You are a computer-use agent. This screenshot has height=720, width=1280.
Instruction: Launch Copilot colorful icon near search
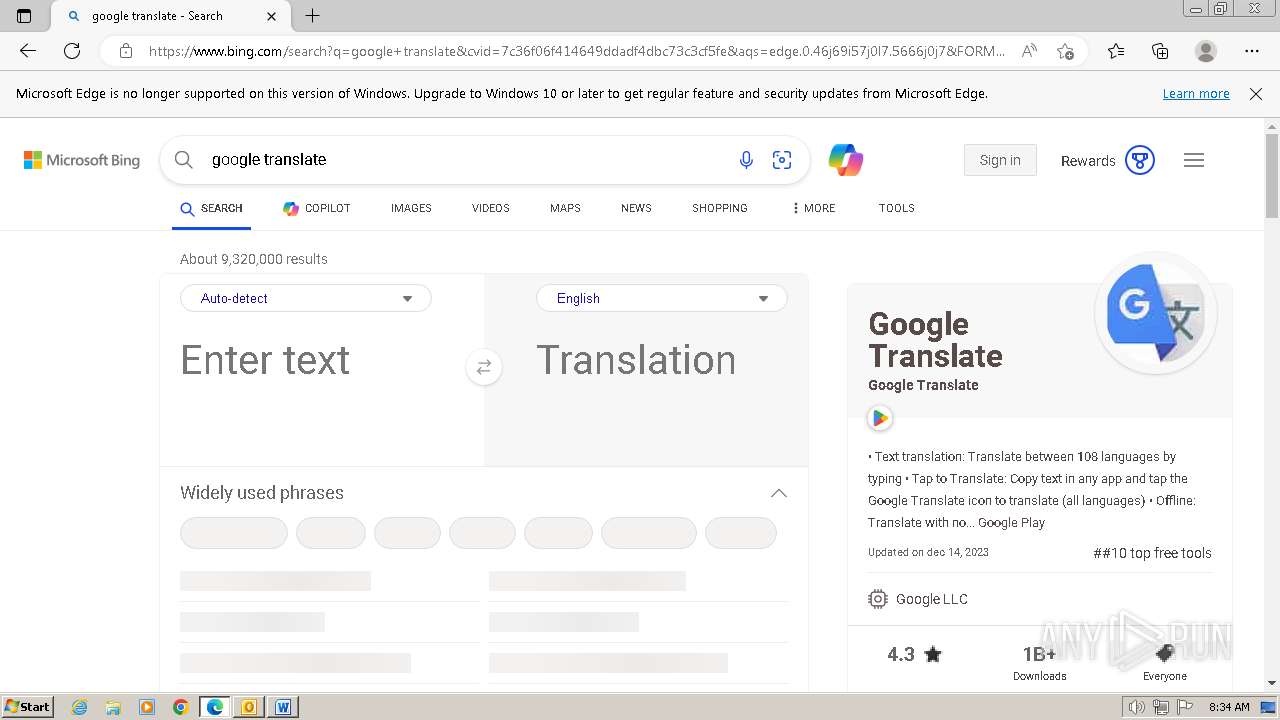click(846, 160)
